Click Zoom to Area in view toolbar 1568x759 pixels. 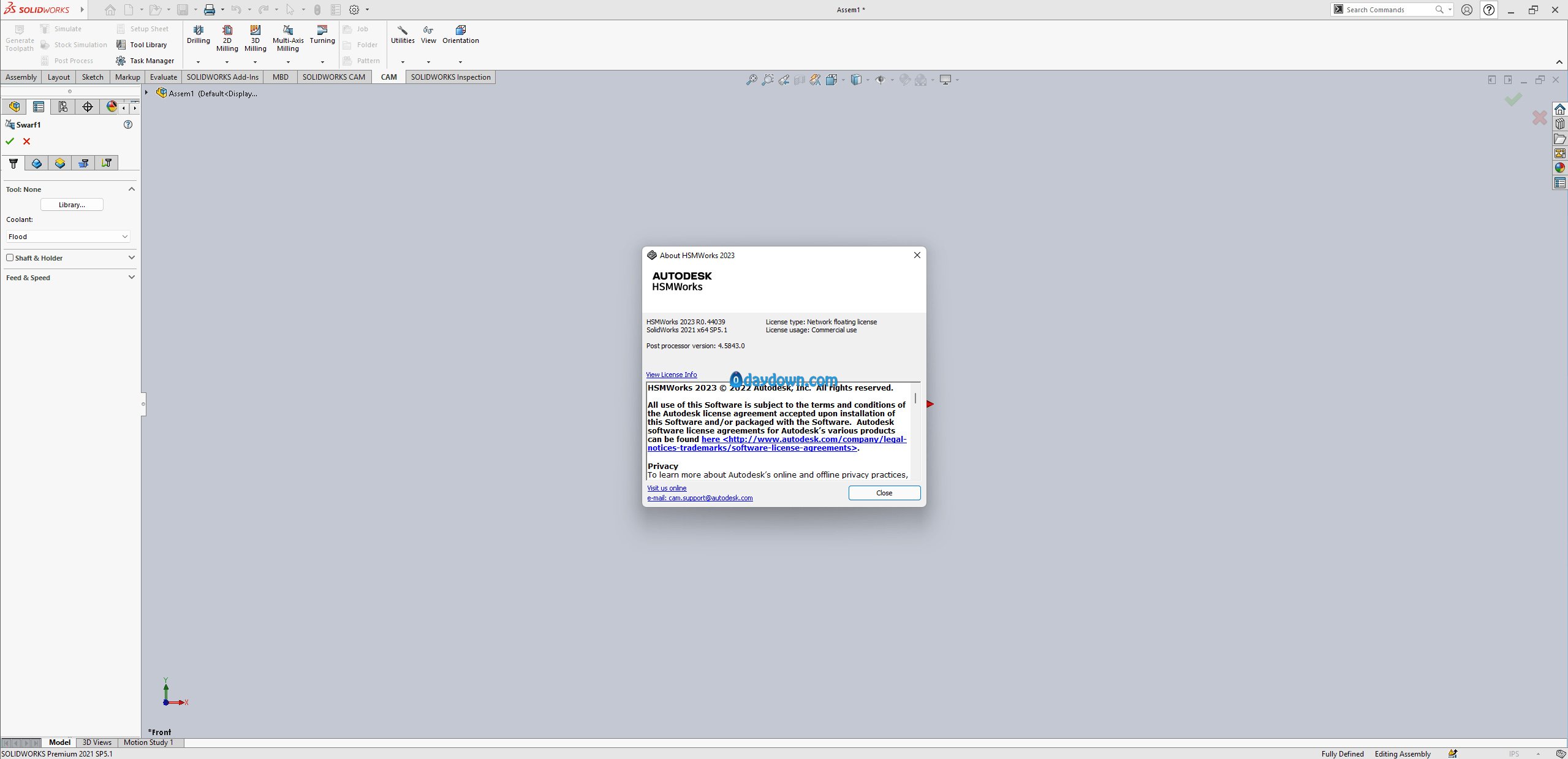pos(768,80)
